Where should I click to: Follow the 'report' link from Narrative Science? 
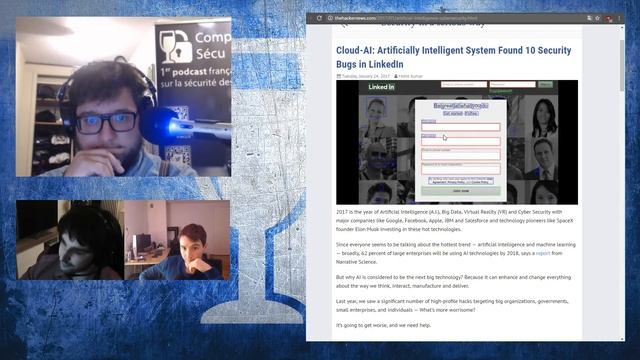pyautogui.click(x=543, y=253)
